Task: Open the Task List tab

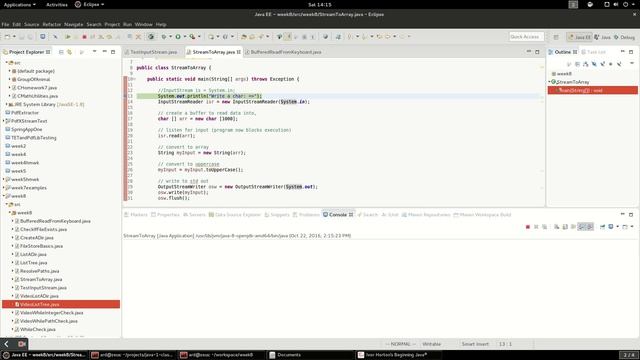Action: coord(594,52)
